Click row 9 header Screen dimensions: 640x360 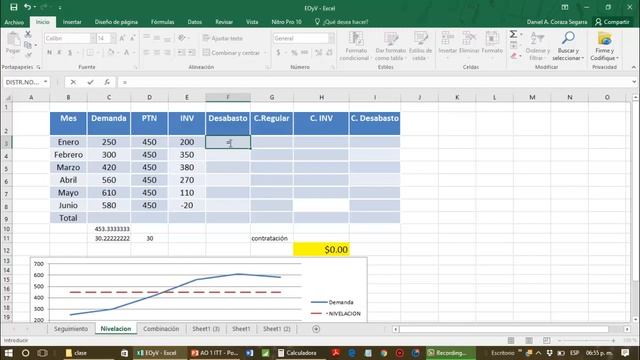6,218
